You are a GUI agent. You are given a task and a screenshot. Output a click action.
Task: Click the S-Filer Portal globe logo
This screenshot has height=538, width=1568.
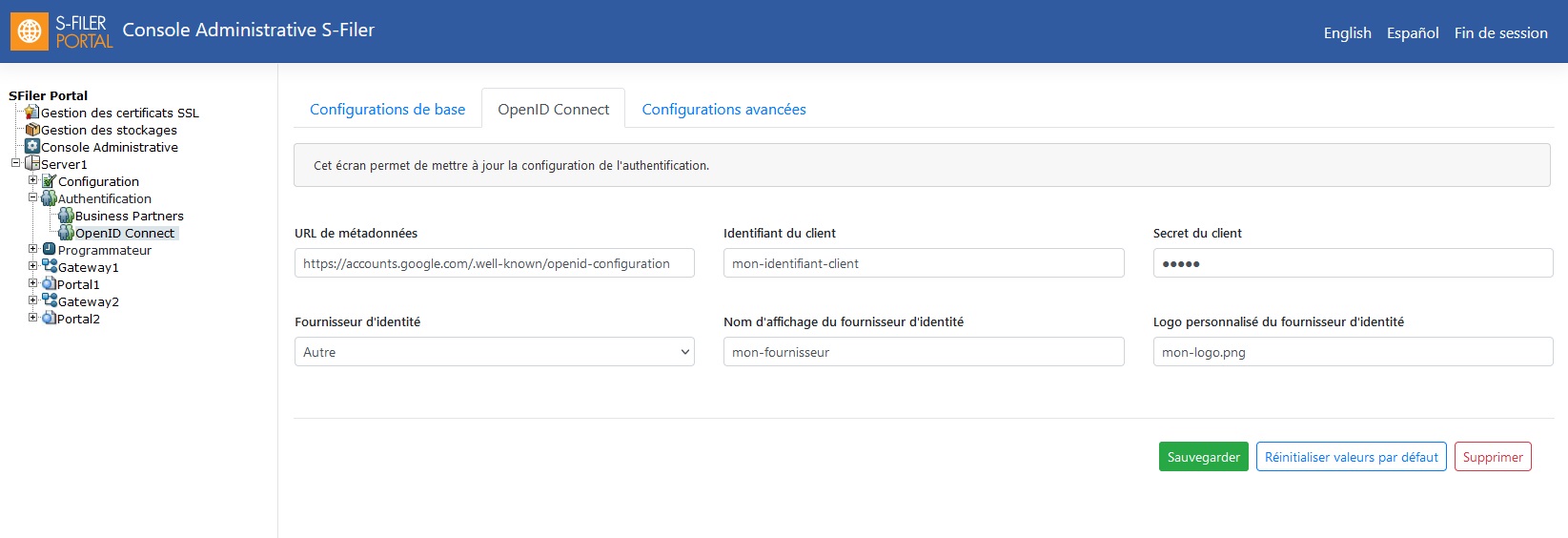30,31
